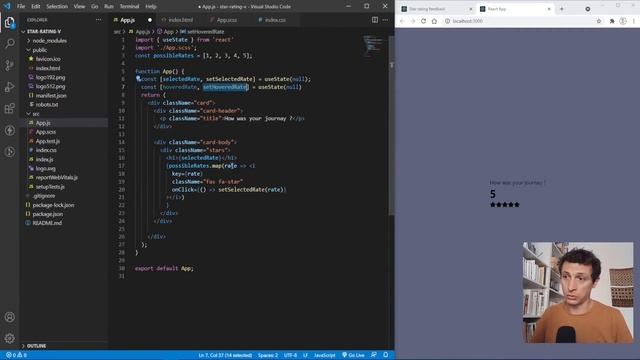Click JavaScript language mode selector
640x360 pixels.
click(x=324, y=355)
